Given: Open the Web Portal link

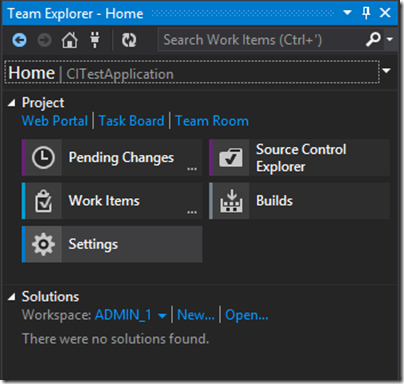Looking at the screenshot, I should pos(55,121).
